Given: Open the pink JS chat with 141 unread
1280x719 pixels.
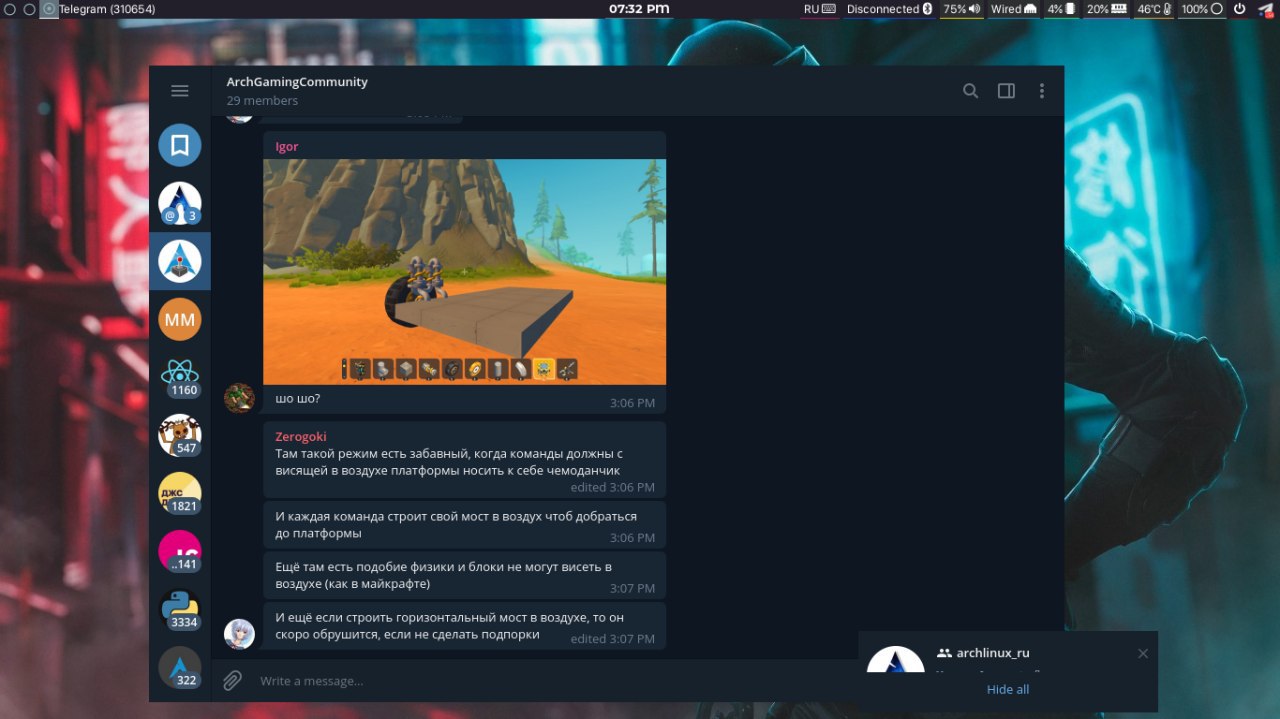Looking at the screenshot, I should coord(180,552).
